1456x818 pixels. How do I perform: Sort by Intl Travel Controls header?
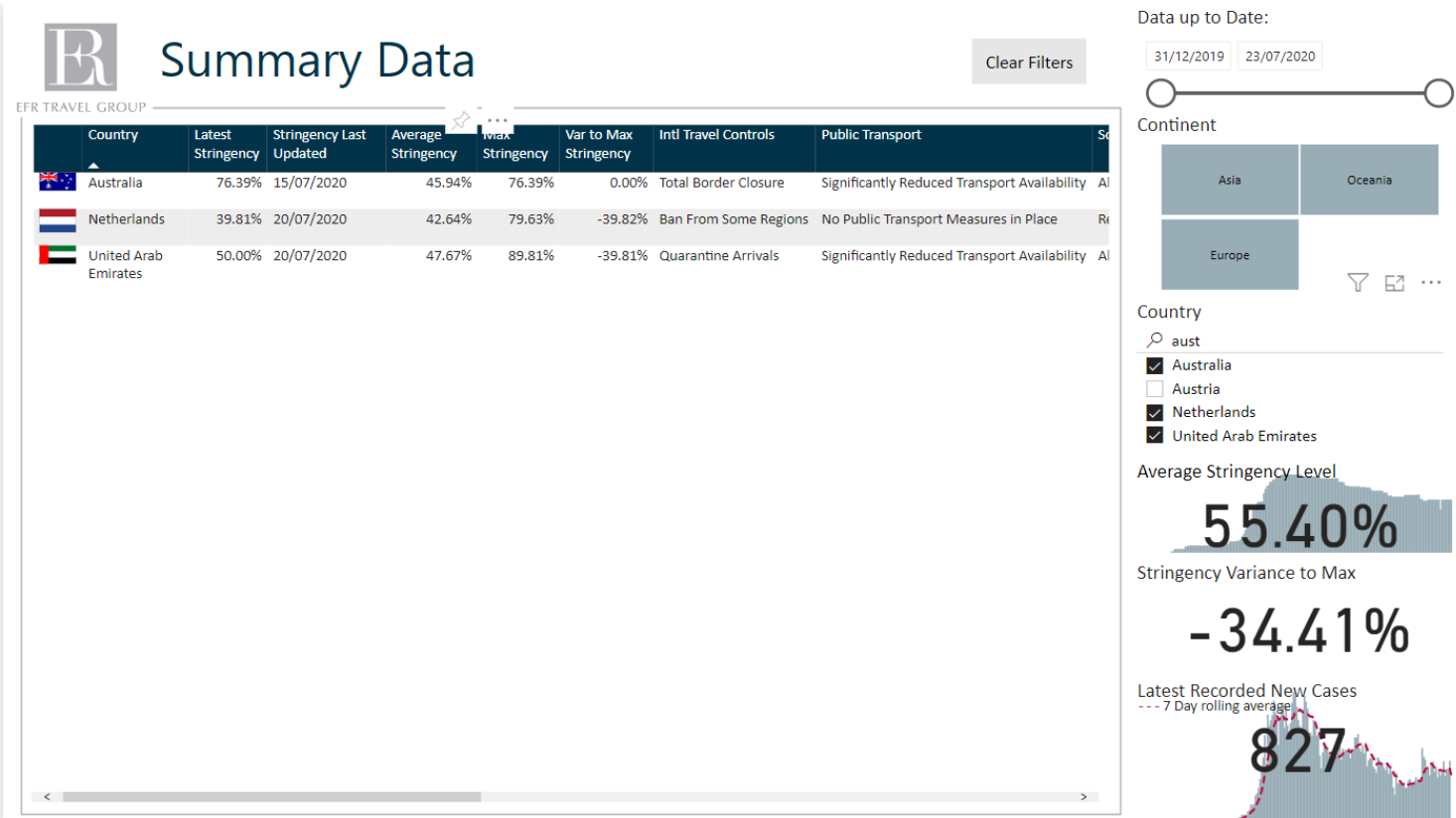point(716,135)
